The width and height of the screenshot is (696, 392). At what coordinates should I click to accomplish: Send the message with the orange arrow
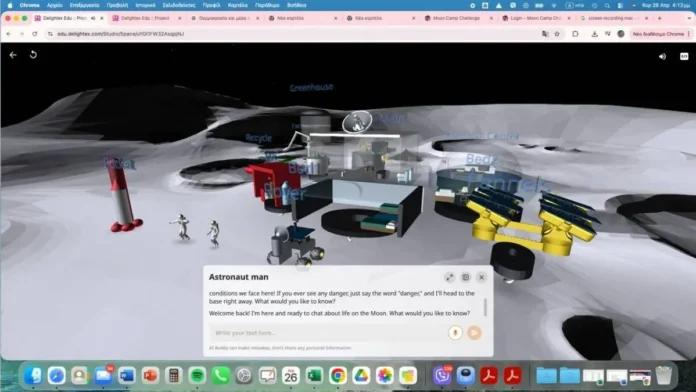click(474, 333)
